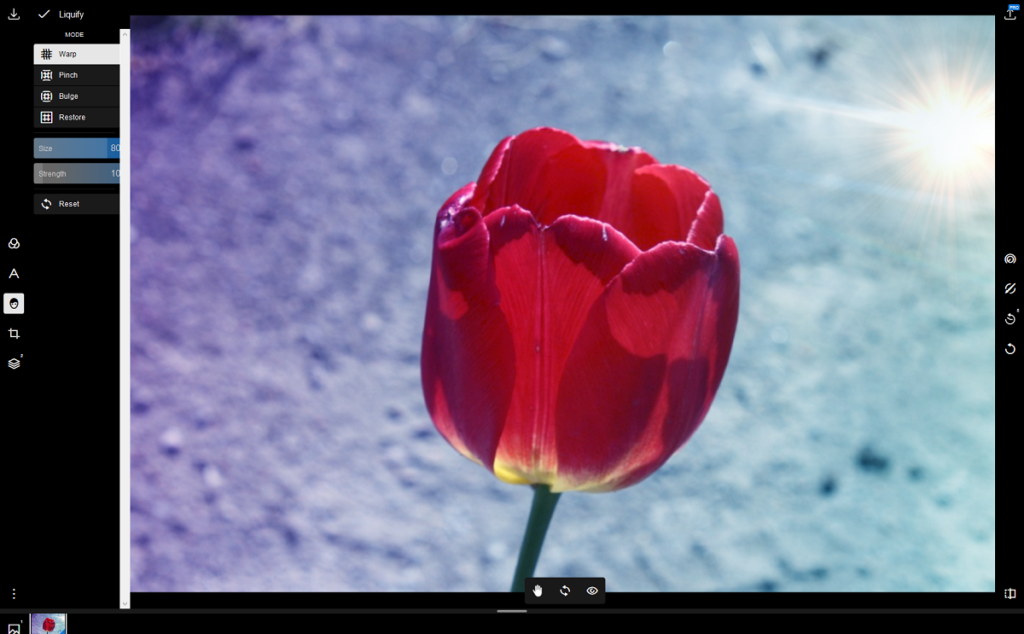Toggle the face retouch tool icon
Screen dimensions: 1024x634
[x=14, y=303]
